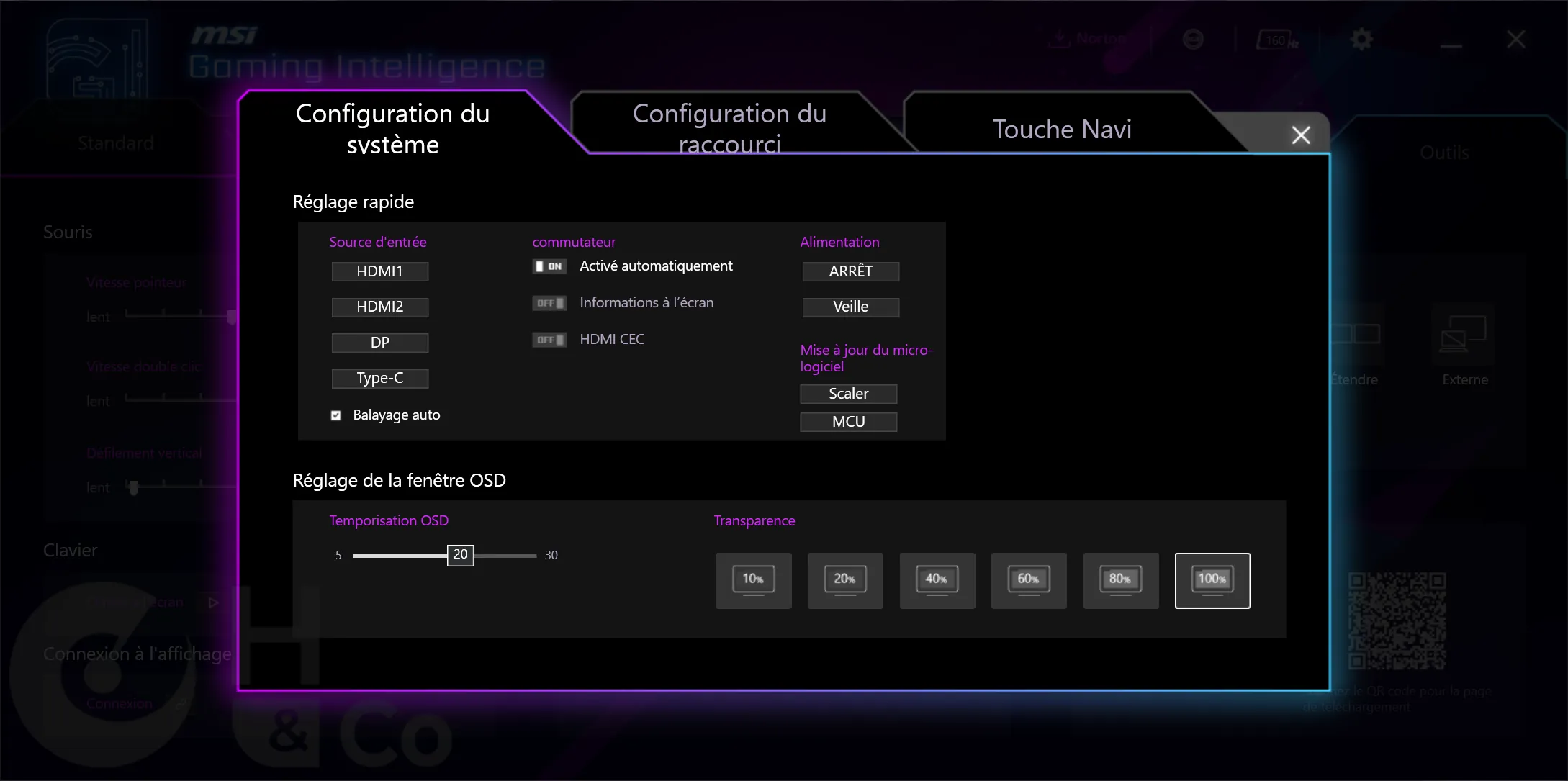The width and height of the screenshot is (1568, 781).
Task: Uncheck Balayage auto checkbox
Action: (335, 415)
